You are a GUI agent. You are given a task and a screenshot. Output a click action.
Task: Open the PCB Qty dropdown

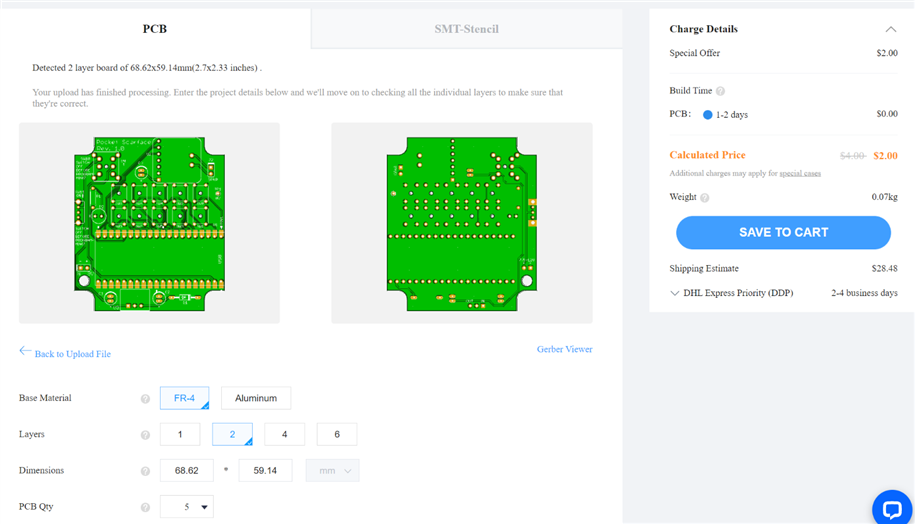pyautogui.click(x=187, y=507)
